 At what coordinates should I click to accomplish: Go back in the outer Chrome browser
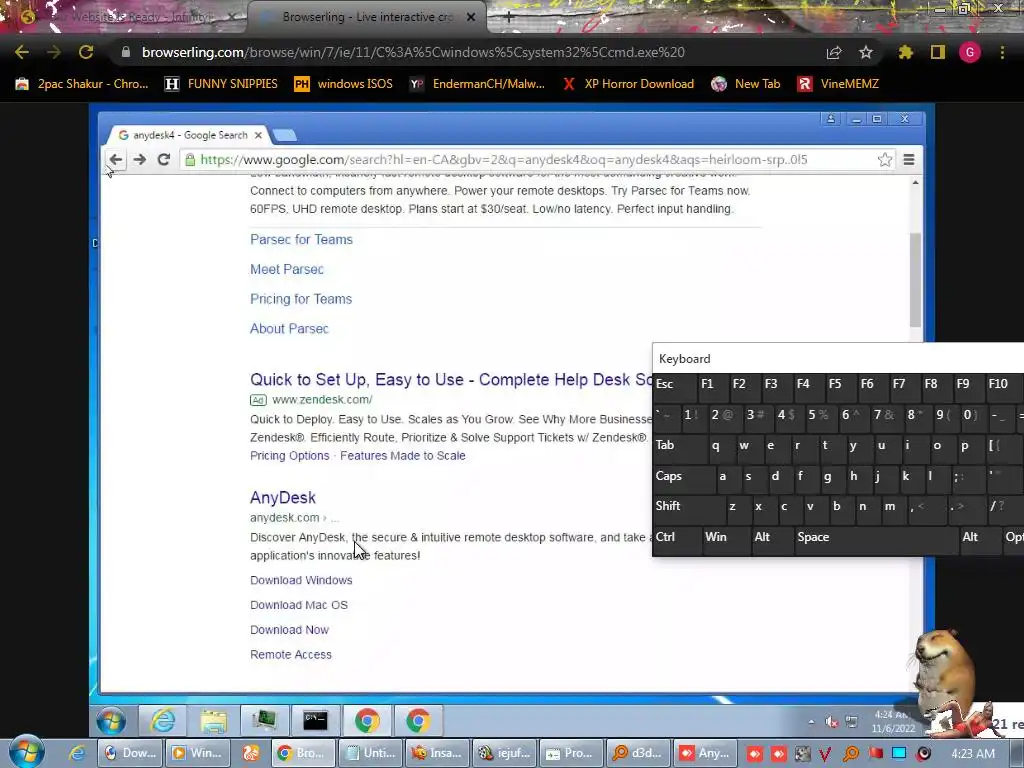pos(22,52)
